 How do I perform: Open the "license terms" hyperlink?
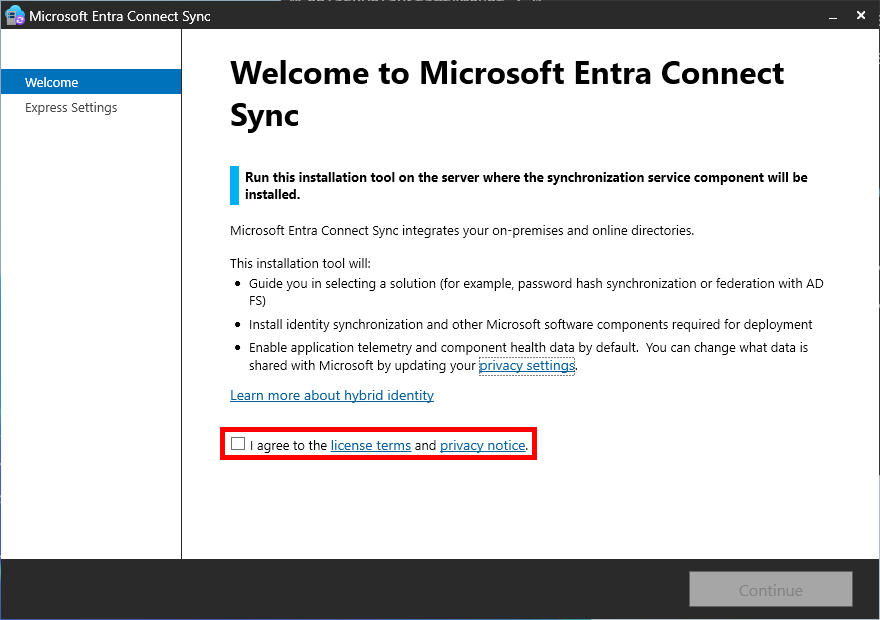370,445
